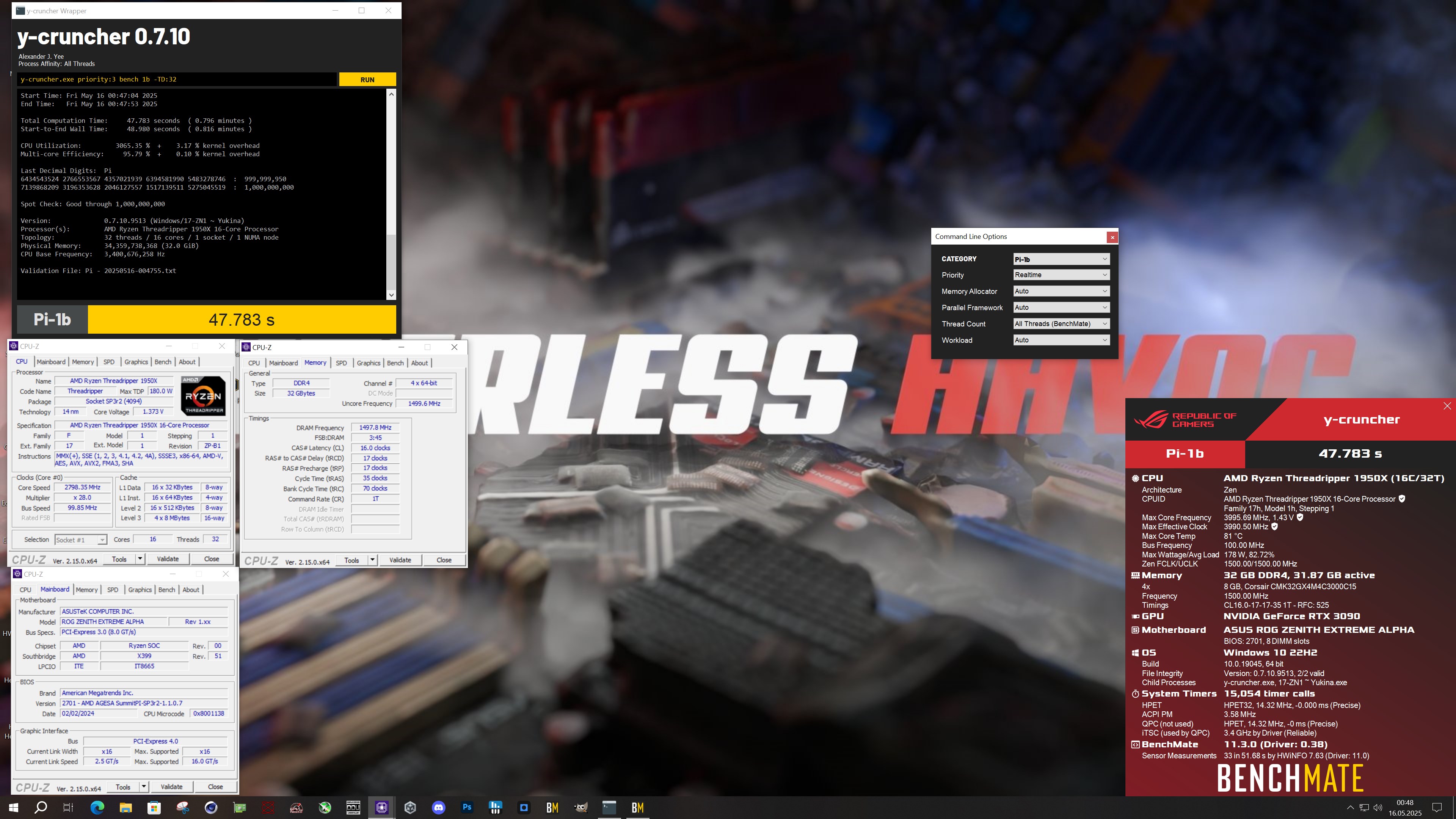The image size is (1456, 819).
Task: Open the Unity Hub taskbar icon
Action: click(x=410, y=808)
